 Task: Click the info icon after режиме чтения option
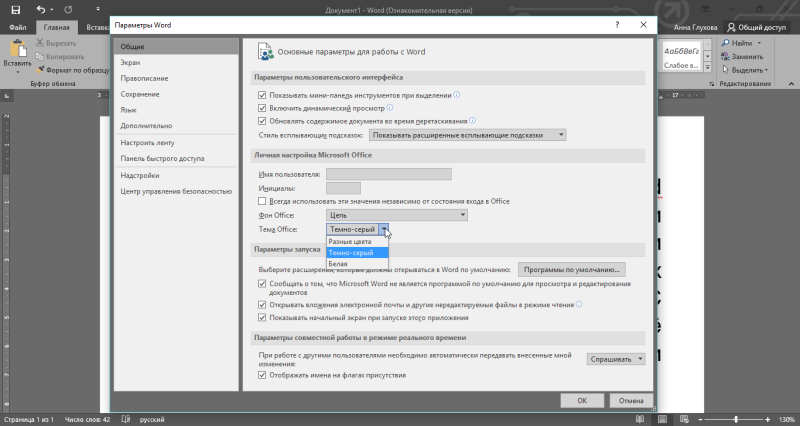pos(579,305)
